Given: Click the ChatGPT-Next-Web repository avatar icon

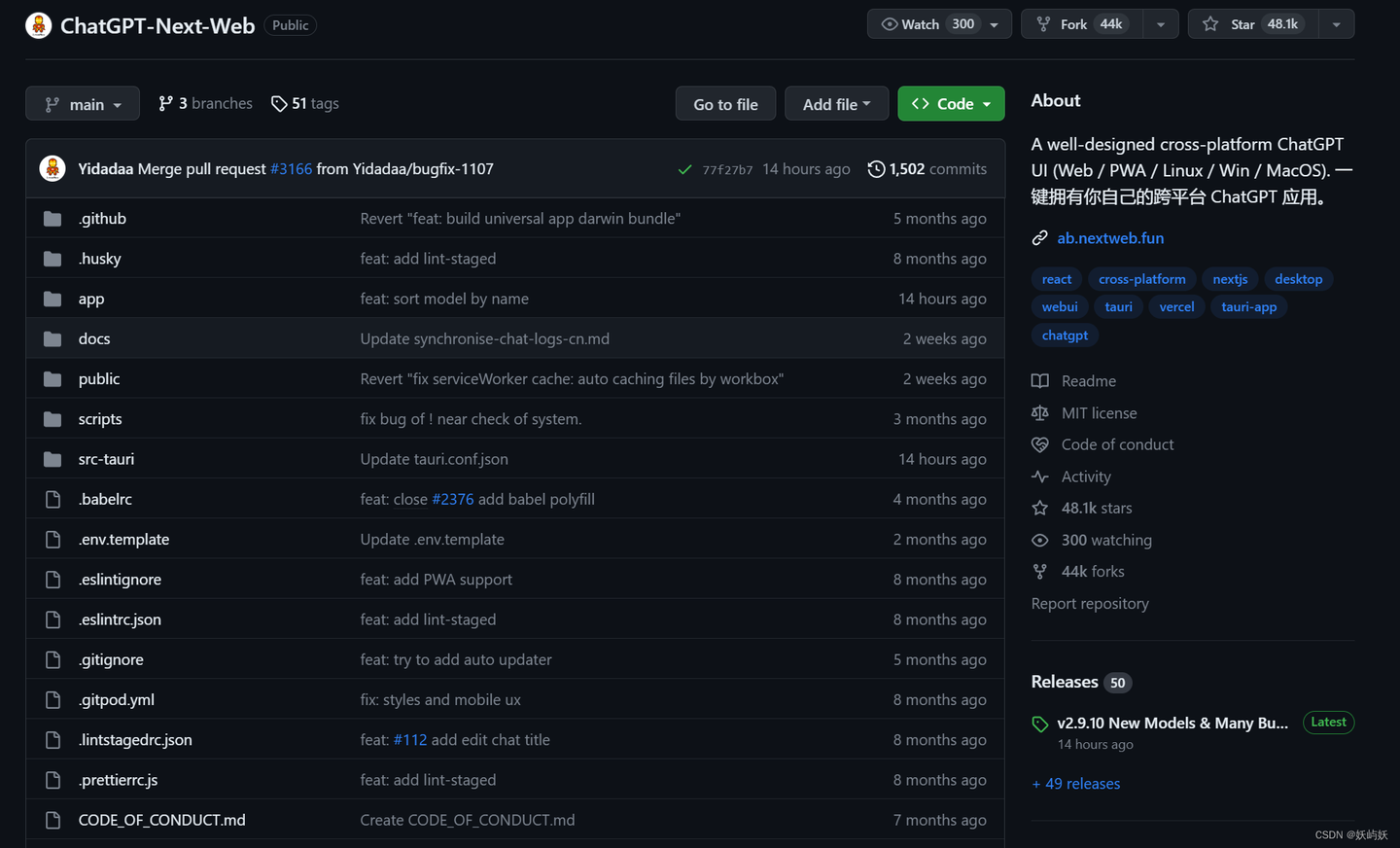Looking at the screenshot, I should click(39, 25).
